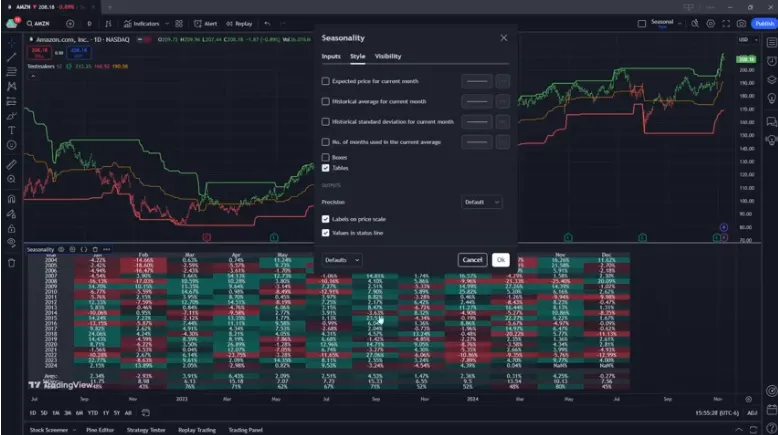Screen dimensions: 778x435
Task: Open indicator templates grid icon
Action: click(179, 23)
